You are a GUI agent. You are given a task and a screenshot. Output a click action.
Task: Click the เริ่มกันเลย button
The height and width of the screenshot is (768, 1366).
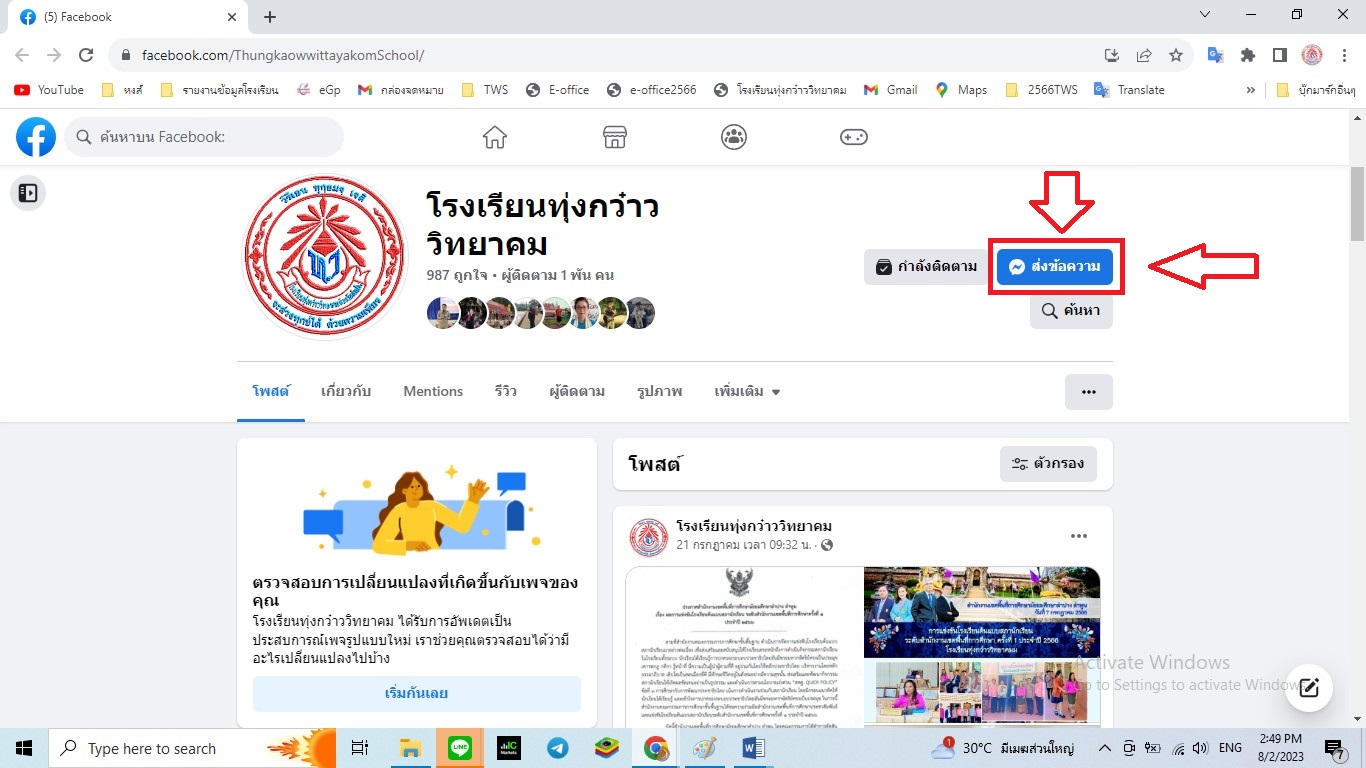pos(416,693)
